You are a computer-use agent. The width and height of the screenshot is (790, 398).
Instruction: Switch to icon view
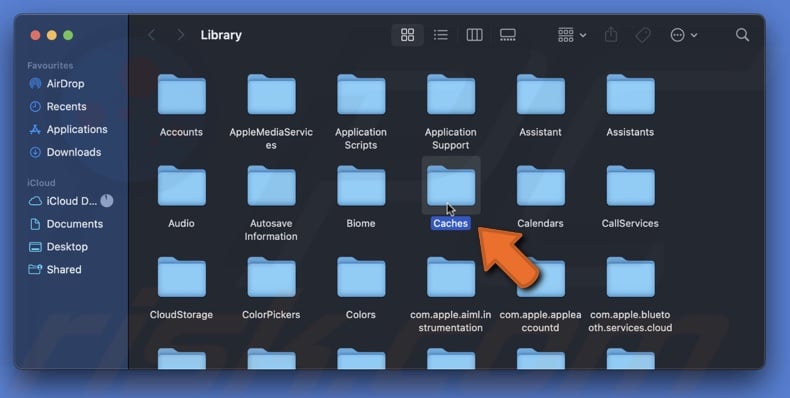(407, 35)
